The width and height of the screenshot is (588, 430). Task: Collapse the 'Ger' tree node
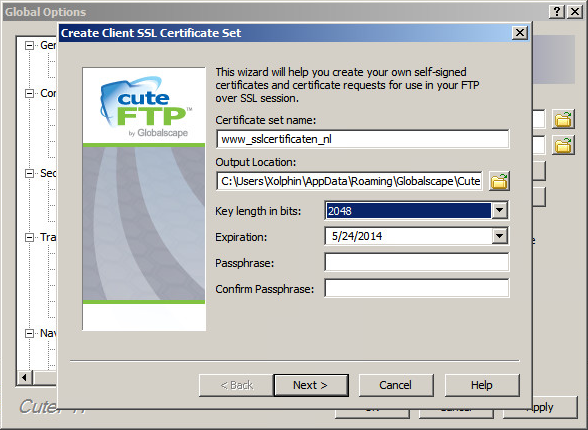(x=29, y=45)
